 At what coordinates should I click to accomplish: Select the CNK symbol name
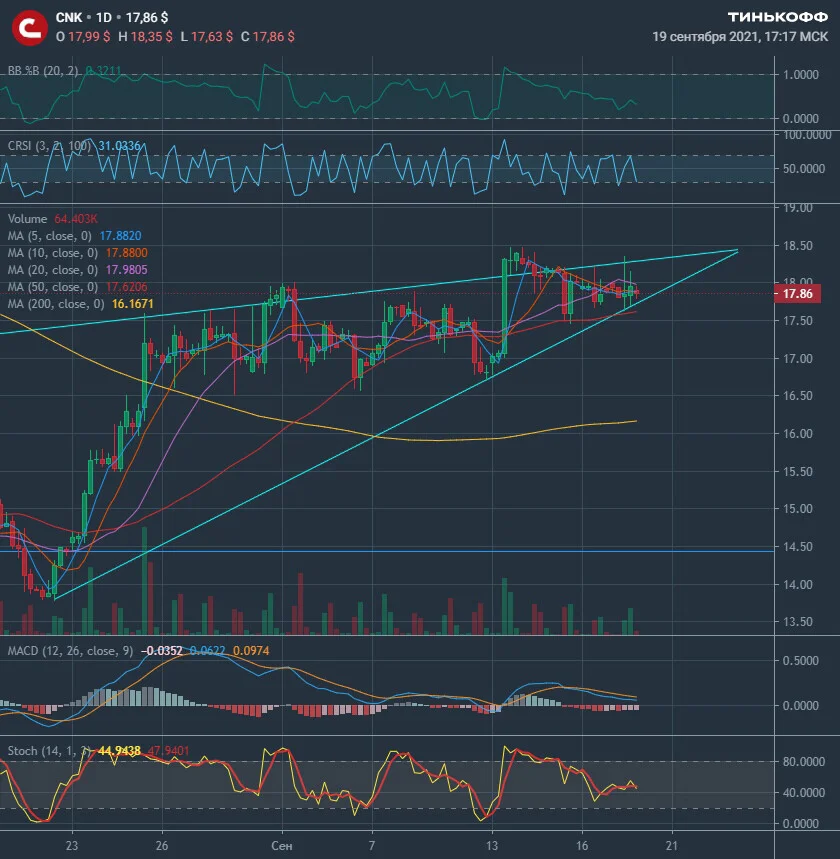click(68, 18)
